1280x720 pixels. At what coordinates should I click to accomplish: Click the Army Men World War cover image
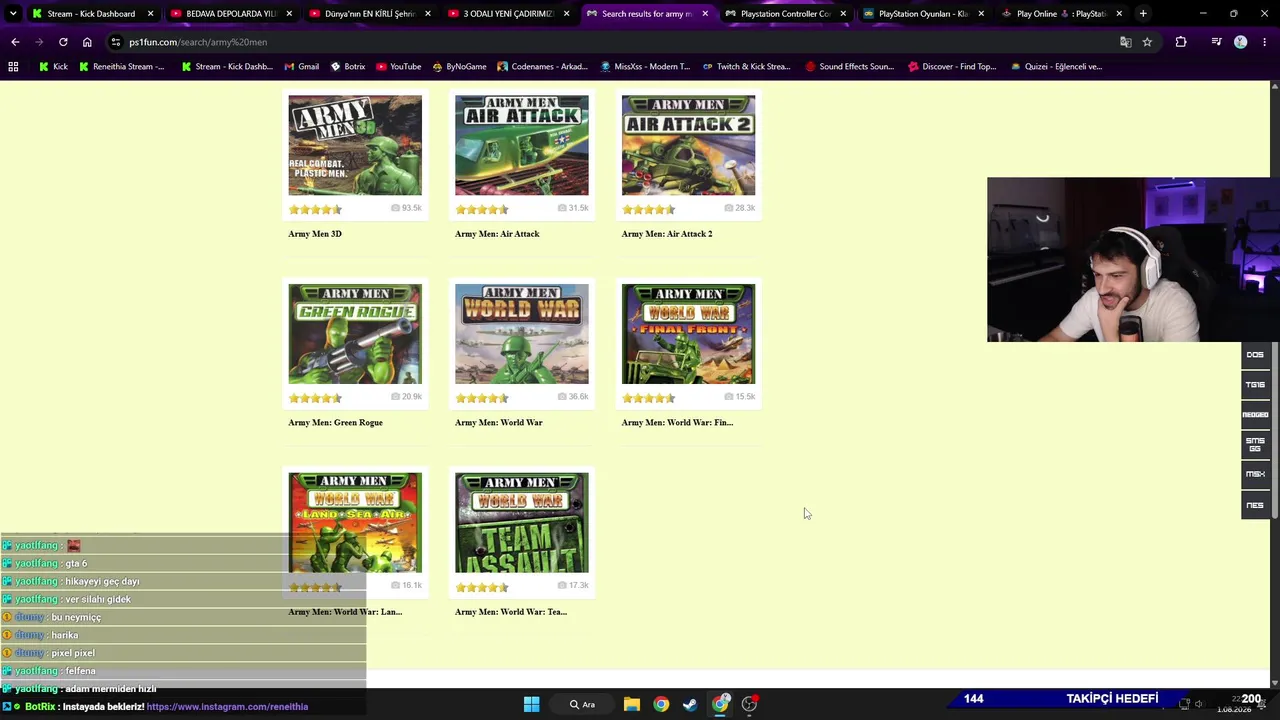522,334
